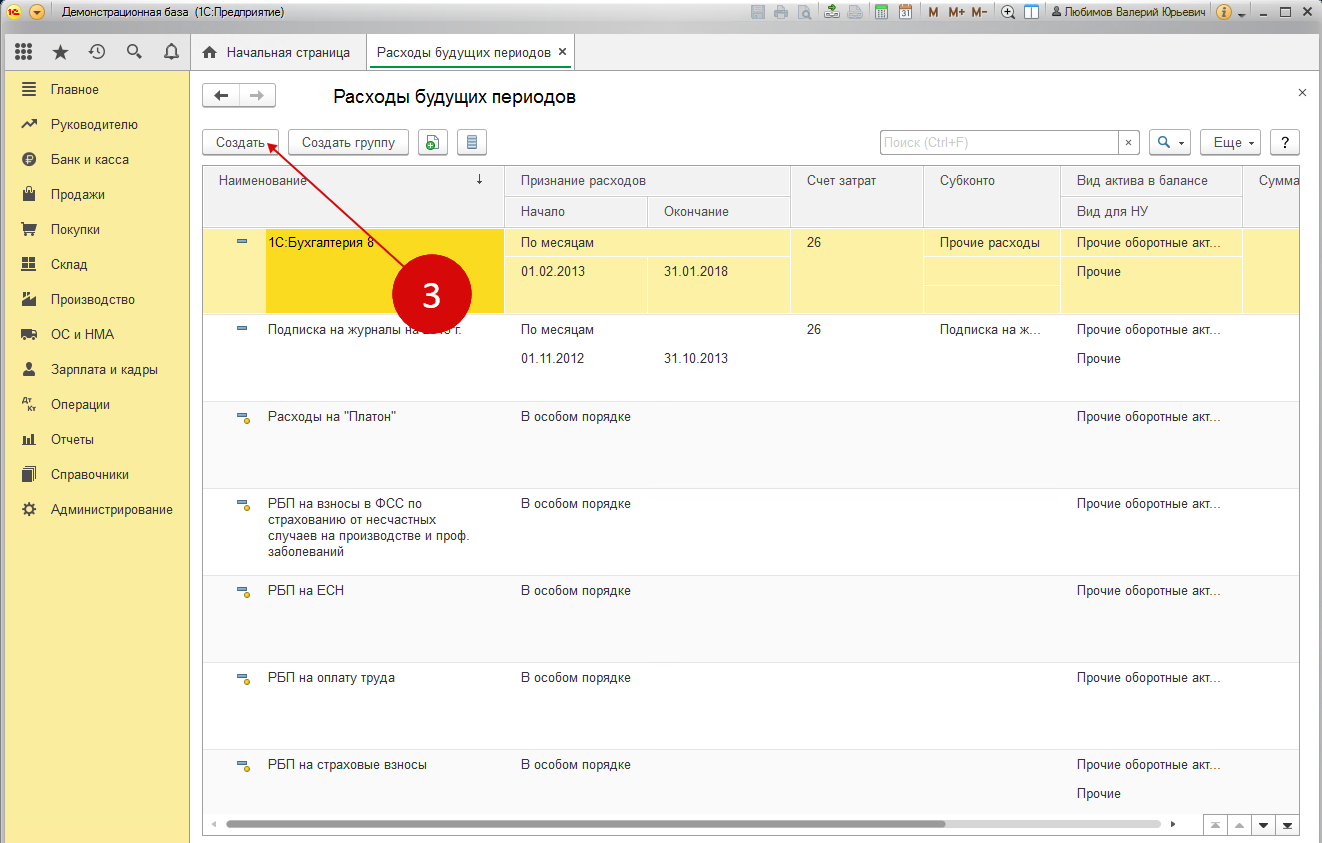Viewport: 1322px width, 843px height.
Task: Close the Расходы будущих периодов tab
Action: pyautogui.click(x=563, y=52)
